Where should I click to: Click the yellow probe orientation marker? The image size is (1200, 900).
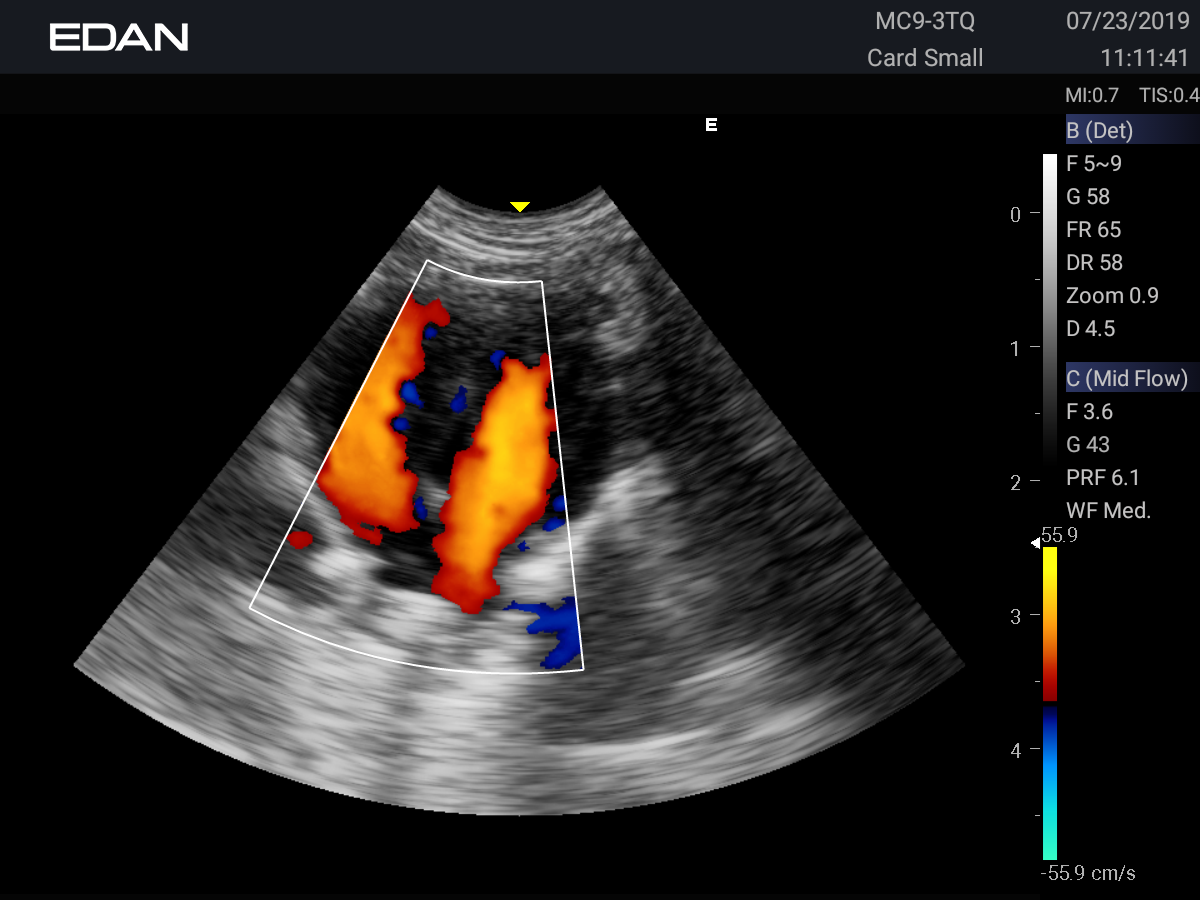(x=519, y=207)
